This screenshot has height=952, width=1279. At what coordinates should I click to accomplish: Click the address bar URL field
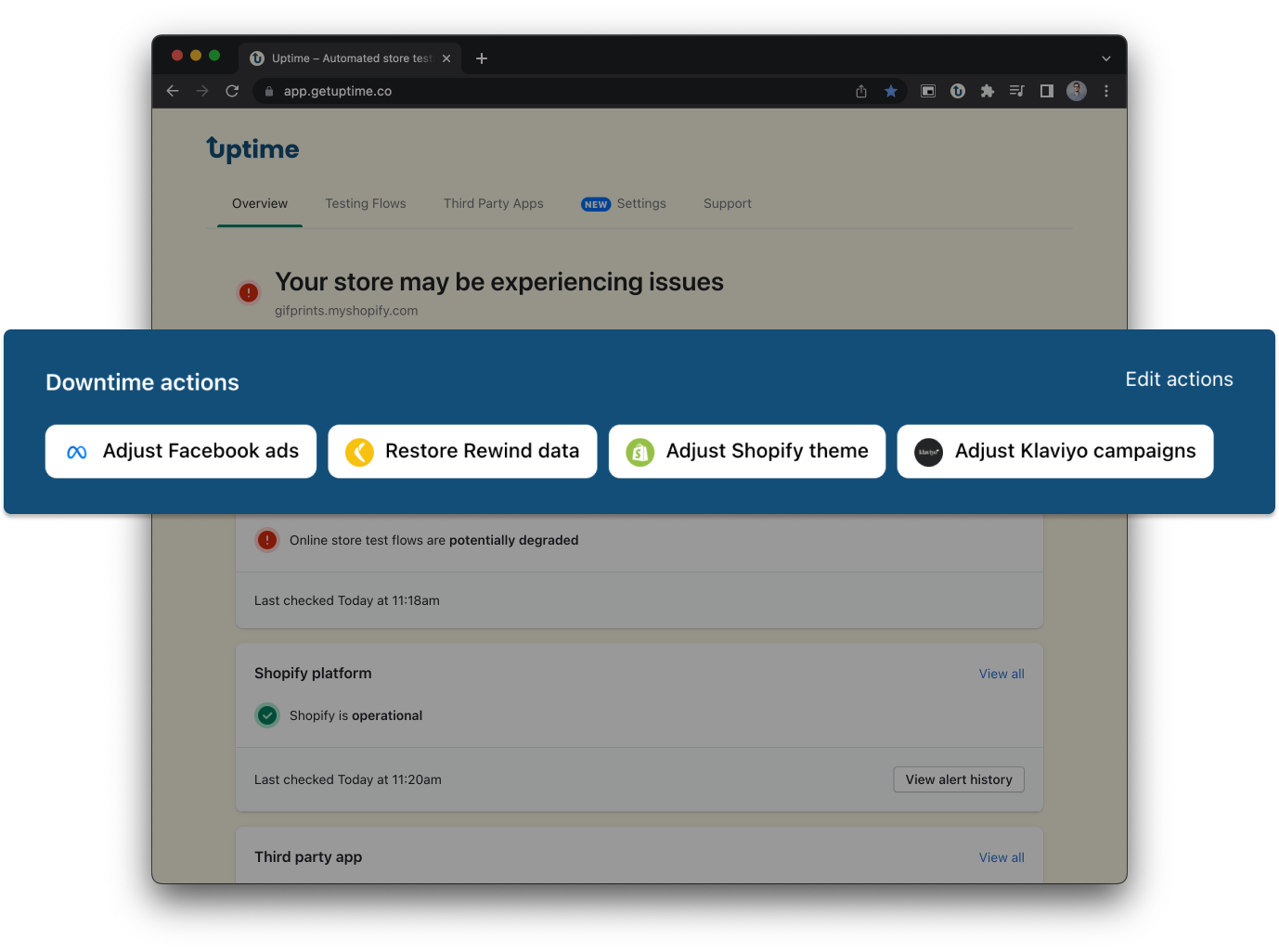552,91
